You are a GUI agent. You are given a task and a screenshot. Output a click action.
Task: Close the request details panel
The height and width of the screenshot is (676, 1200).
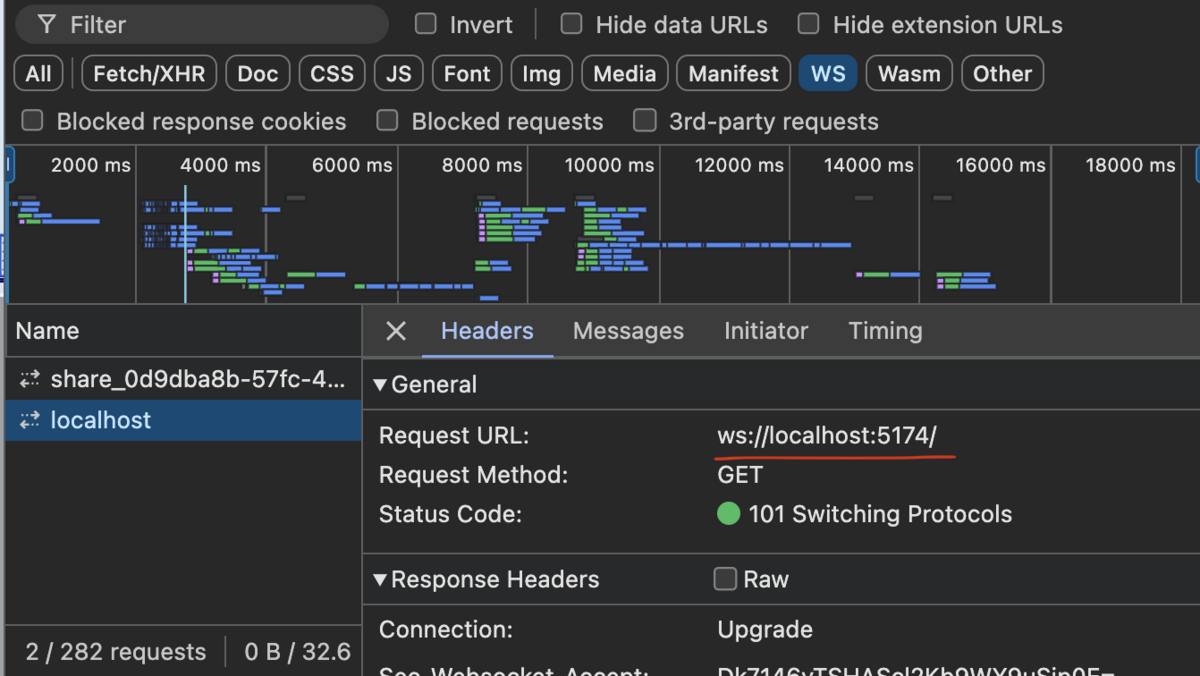coord(396,331)
